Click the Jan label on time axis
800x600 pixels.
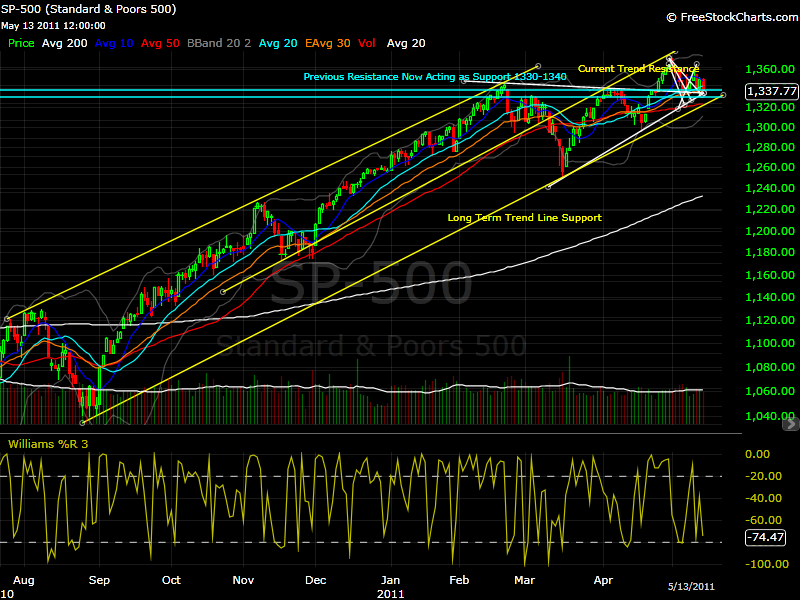click(x=390, y=580)
